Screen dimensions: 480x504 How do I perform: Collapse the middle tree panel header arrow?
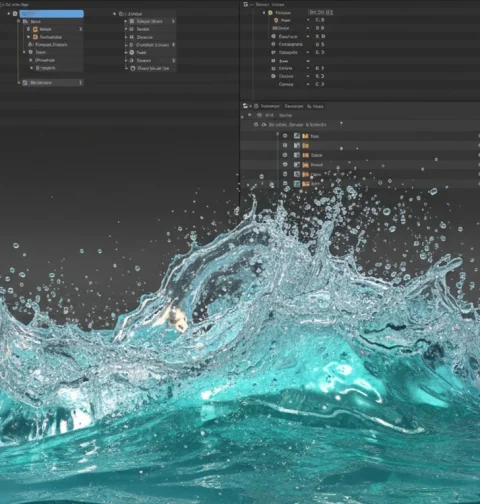[114, 14]
